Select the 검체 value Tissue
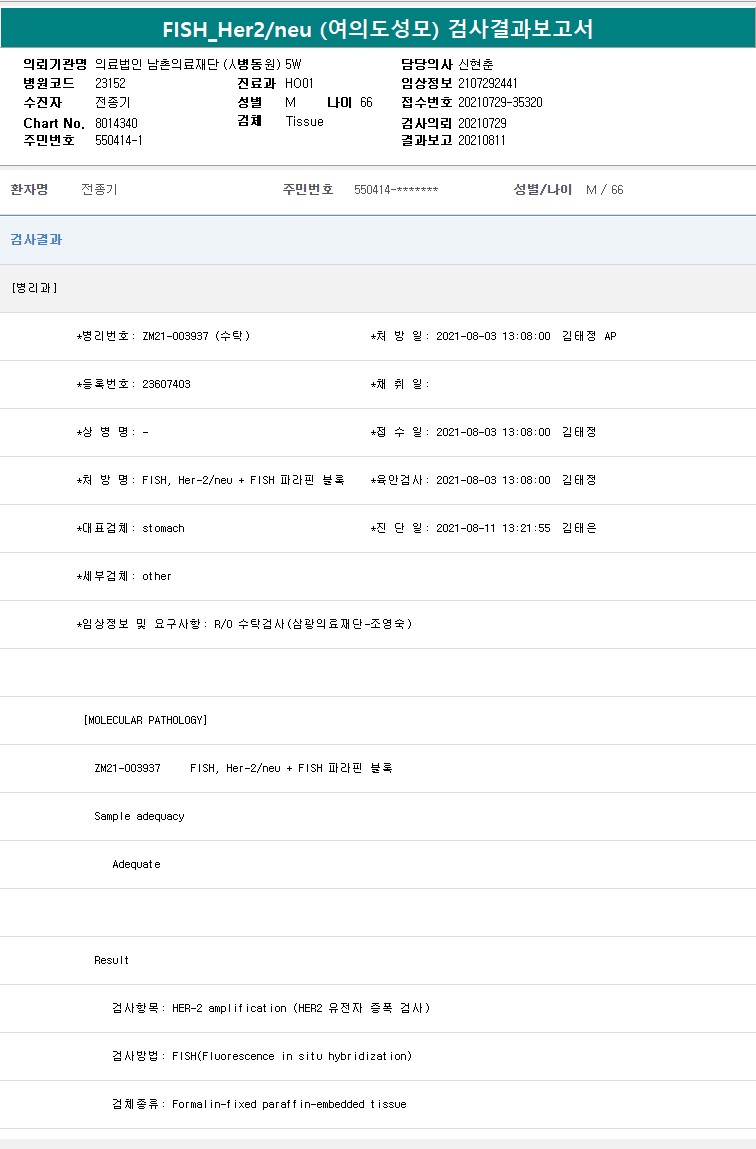 (304, 121)
